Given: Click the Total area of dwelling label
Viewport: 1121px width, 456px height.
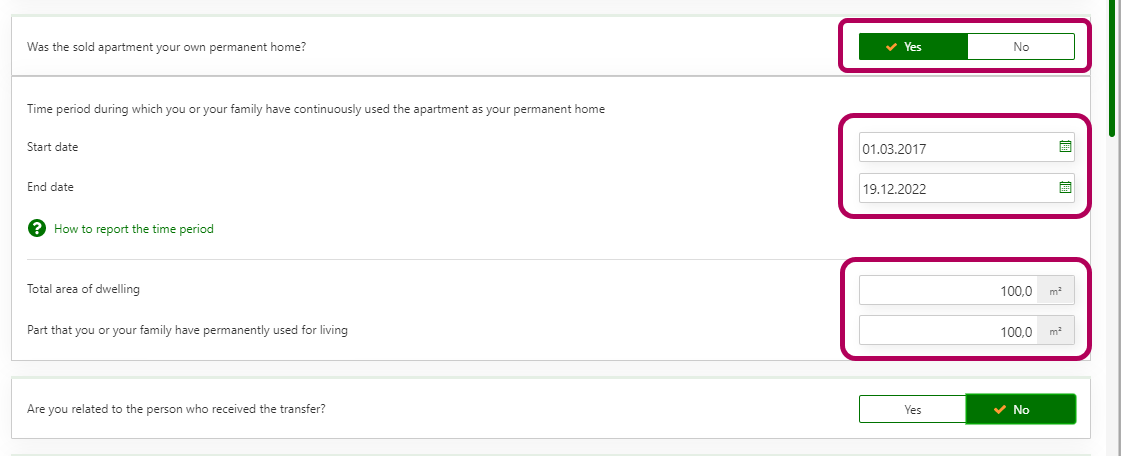Looking at the screenshot, I should [83, 289].
